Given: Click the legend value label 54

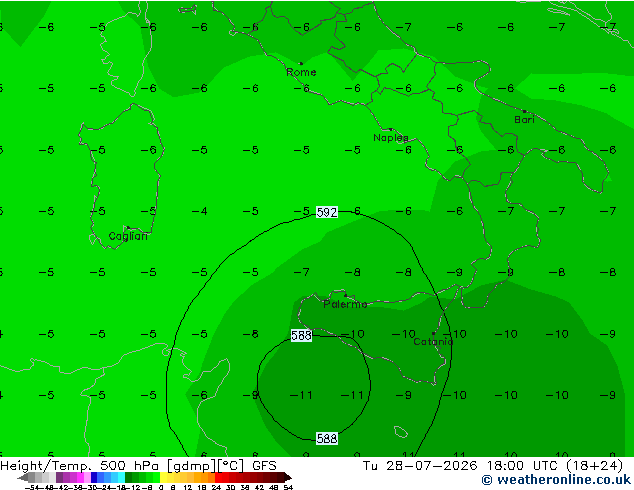Looking at the screenshot, I should pyautogui.click(x=288, y=487).
